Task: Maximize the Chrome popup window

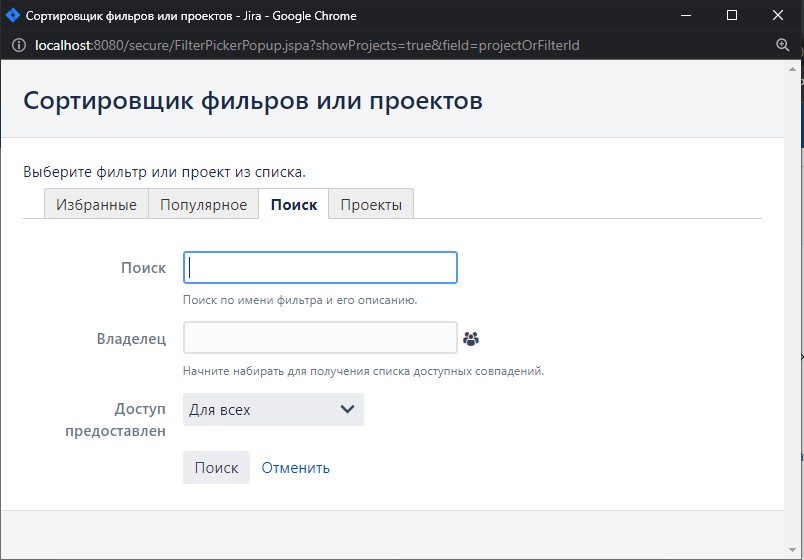Action: pyautogui.click(x=732, y=15)
